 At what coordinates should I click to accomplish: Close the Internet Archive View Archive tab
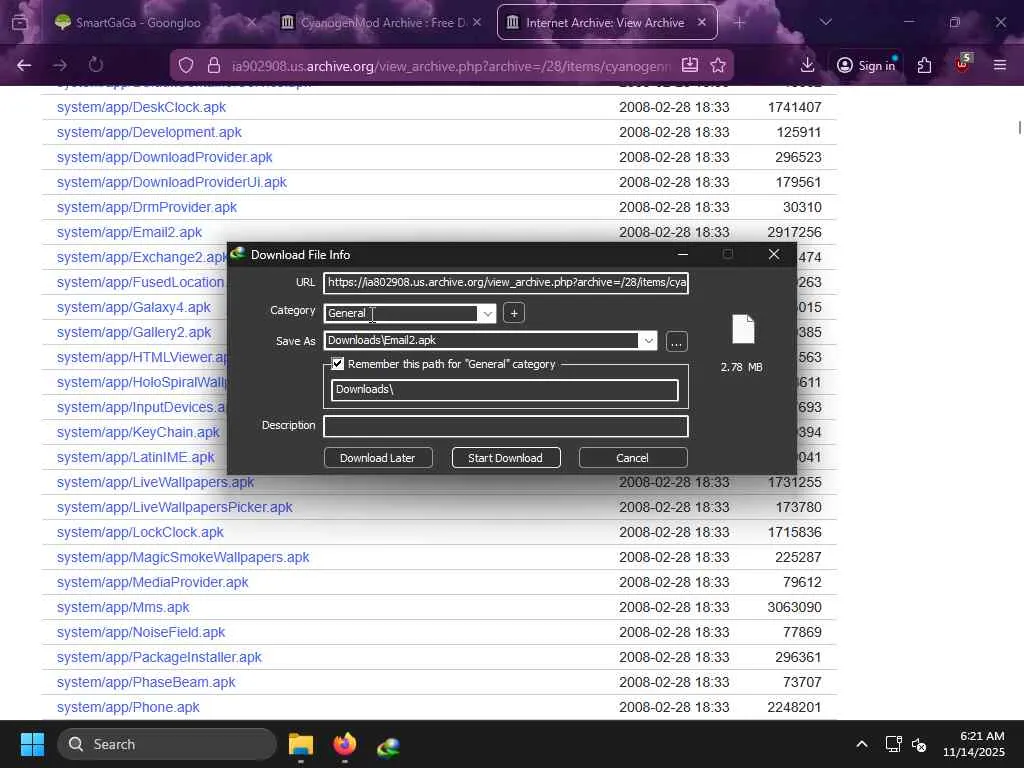701,22
